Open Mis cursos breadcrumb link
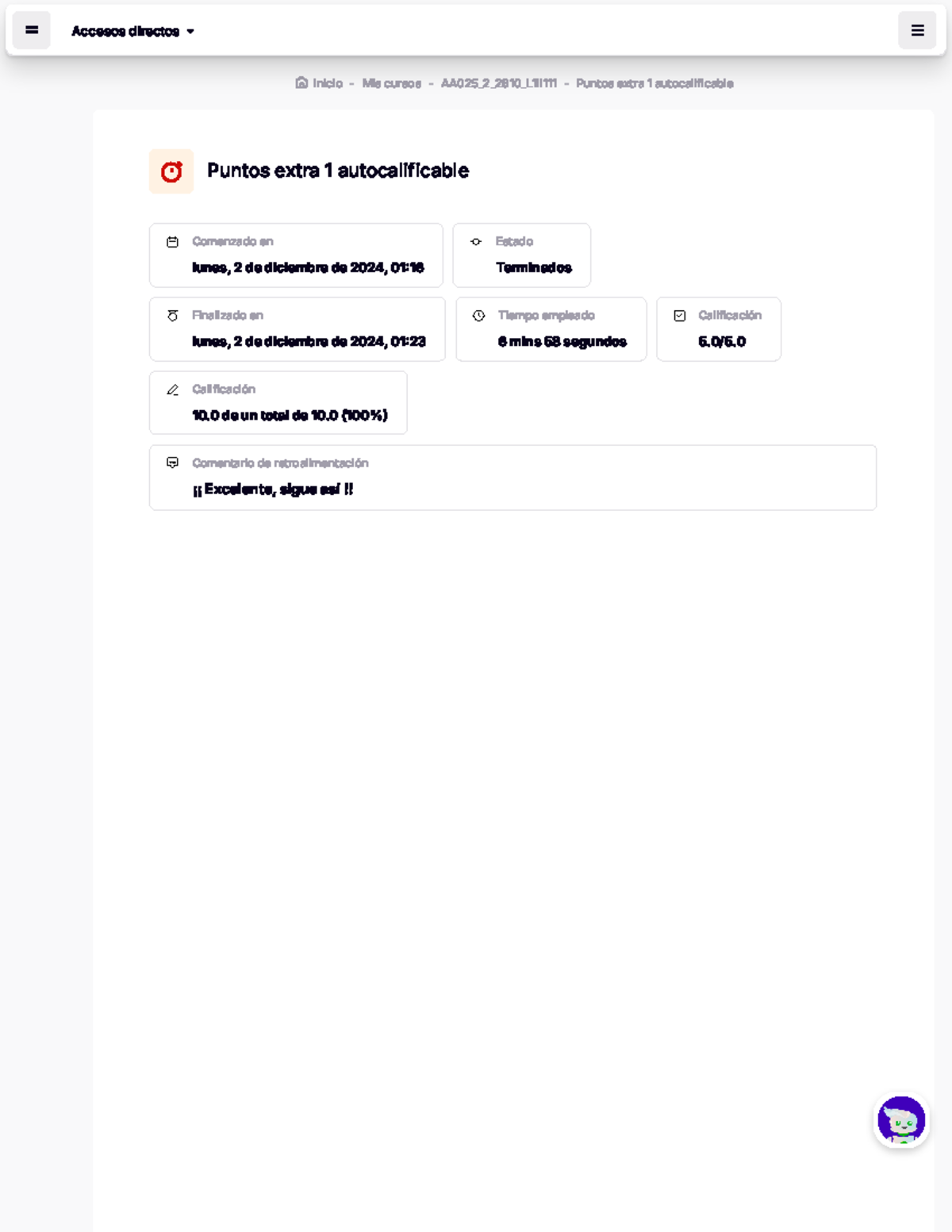Image resolution: width=952 pixels, height=1232 pixels. pyautogui.click(x=391, y=83)
